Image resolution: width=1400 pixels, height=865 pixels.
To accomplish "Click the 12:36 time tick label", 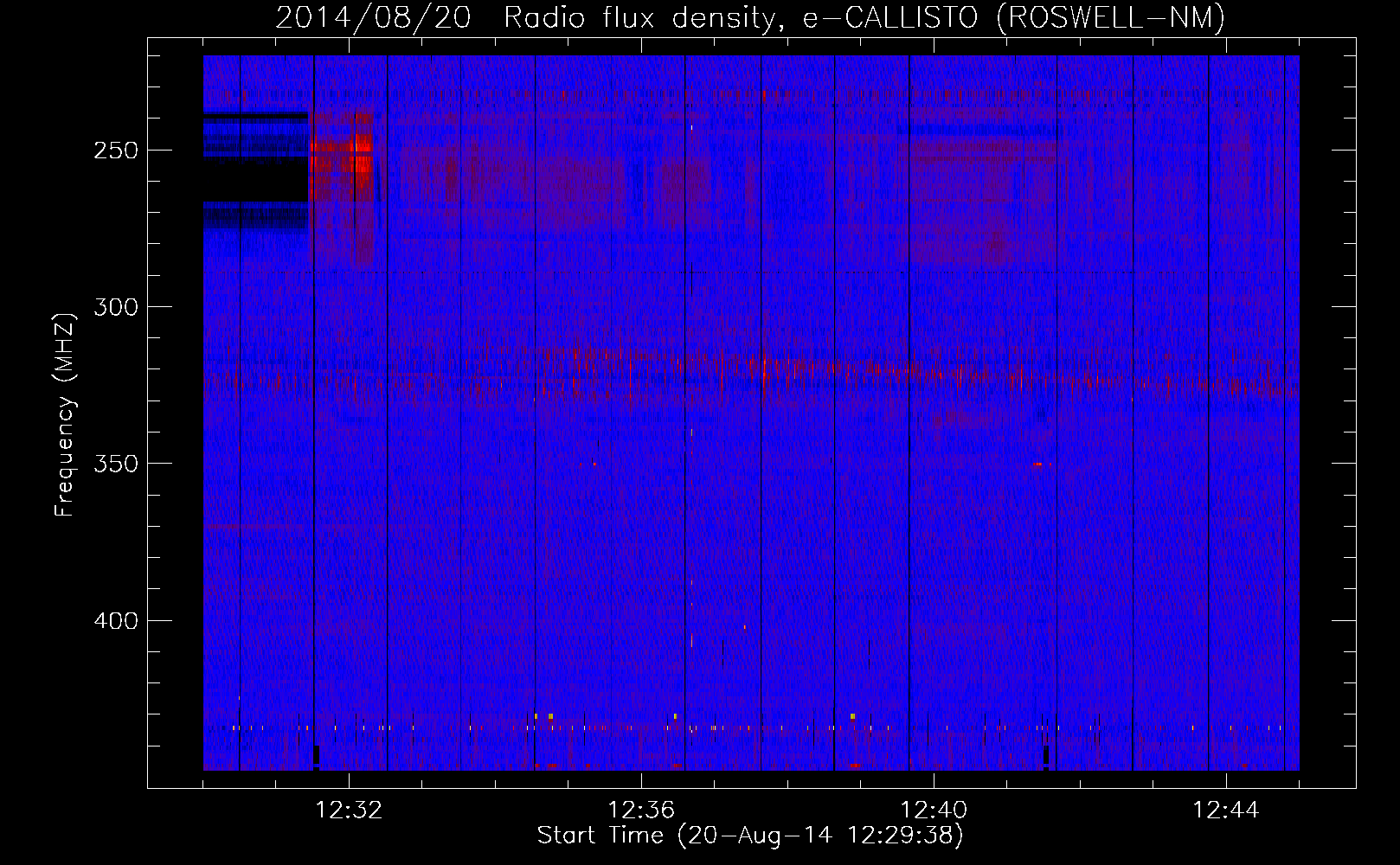I will click(x=641, y=811).
